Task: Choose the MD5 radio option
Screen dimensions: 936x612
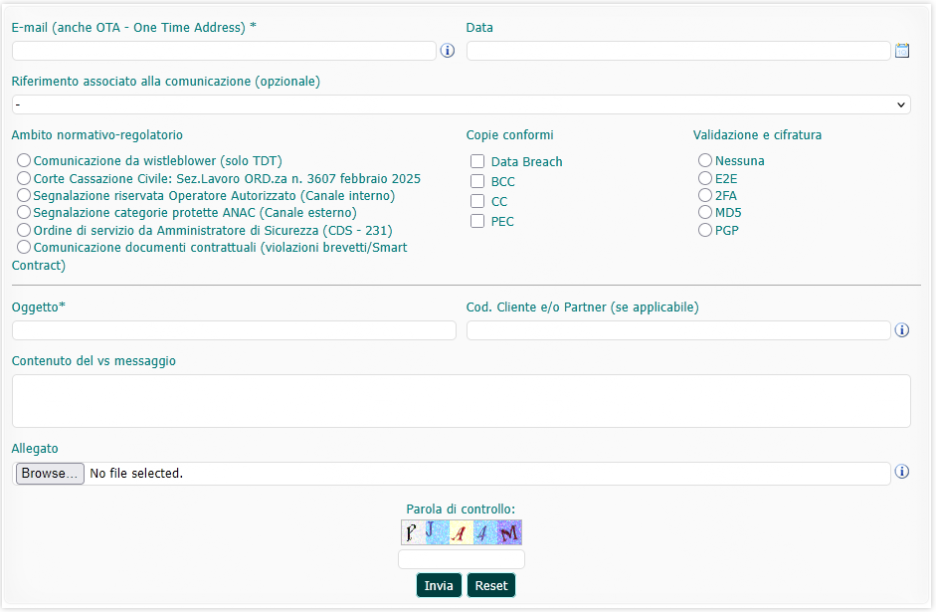Action: click(x=705, y=213)
